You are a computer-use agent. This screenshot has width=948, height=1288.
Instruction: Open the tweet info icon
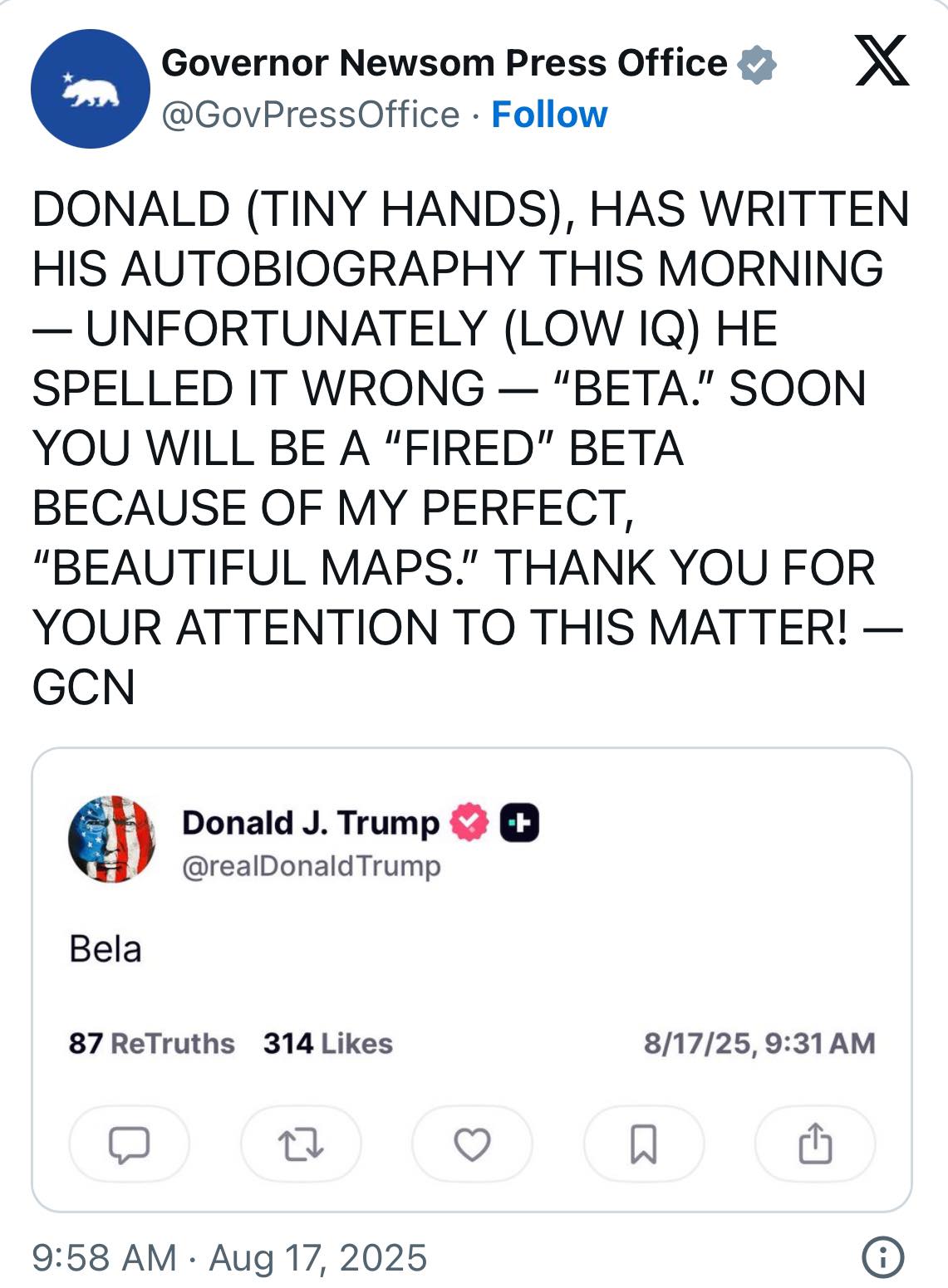[882, 1256]
